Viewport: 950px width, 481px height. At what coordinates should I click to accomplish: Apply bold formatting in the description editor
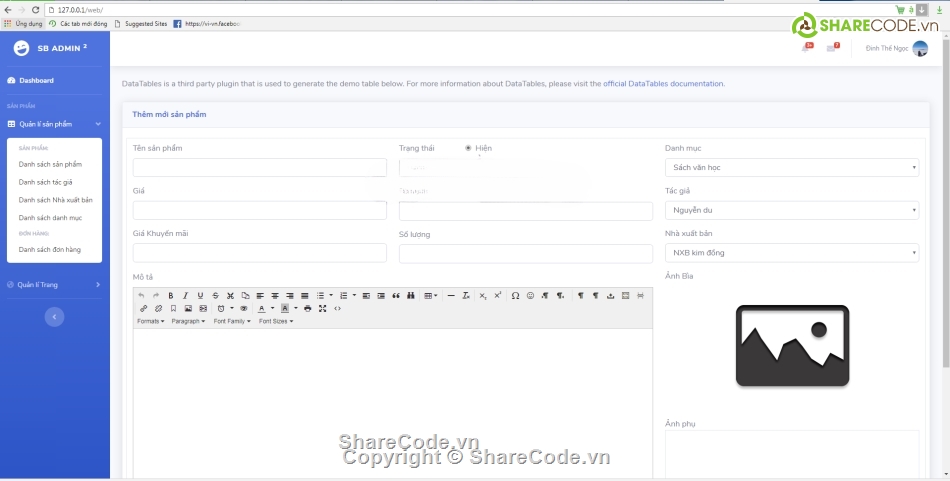coord(171,296)
